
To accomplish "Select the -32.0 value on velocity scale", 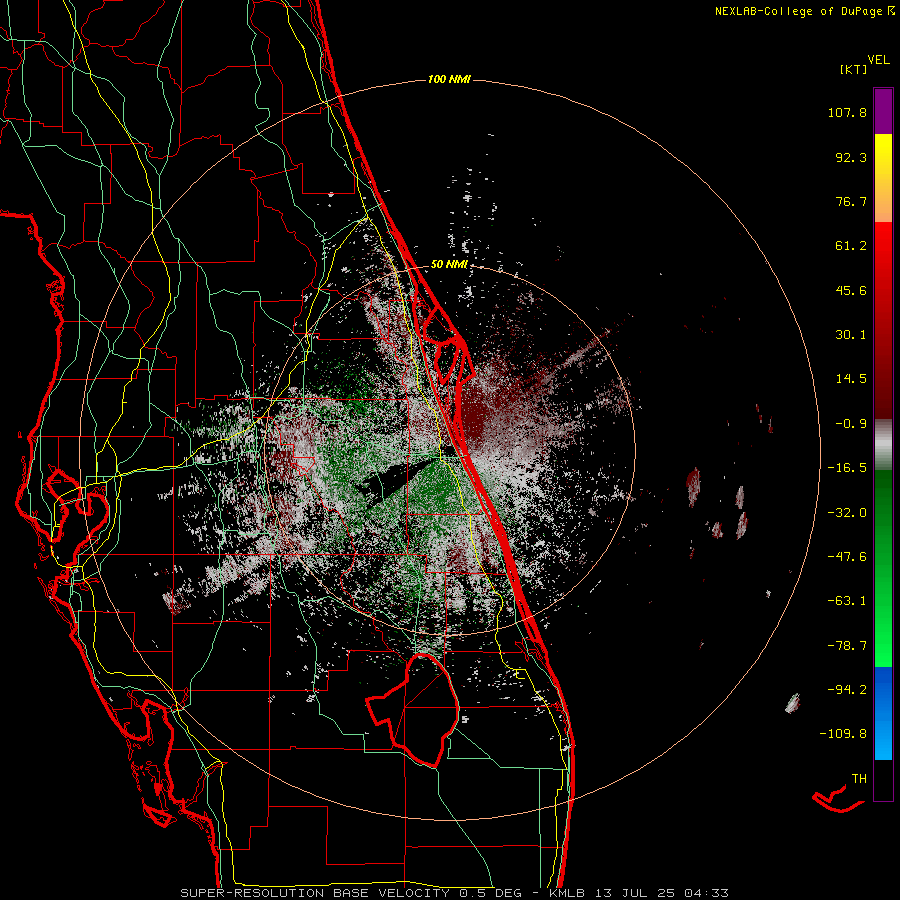I will [847, 513].
